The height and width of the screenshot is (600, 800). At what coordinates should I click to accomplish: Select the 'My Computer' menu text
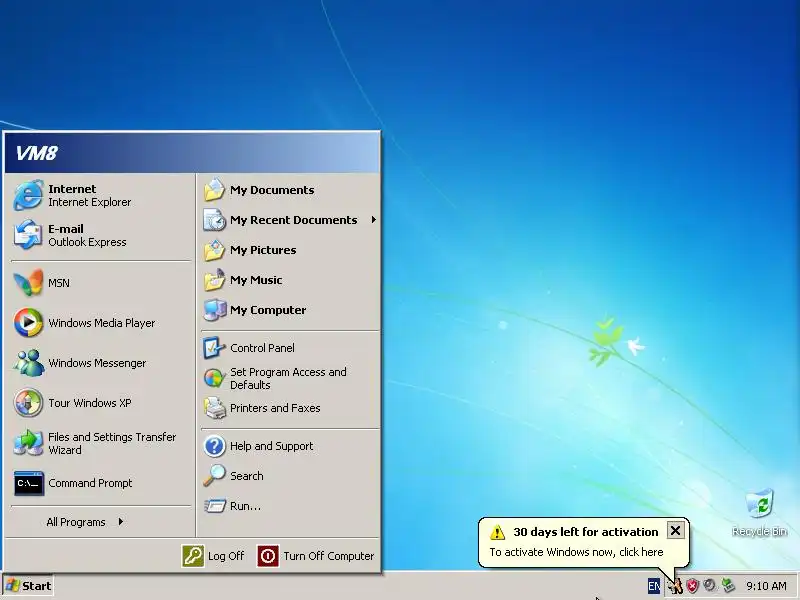click(x=268, y=310)
